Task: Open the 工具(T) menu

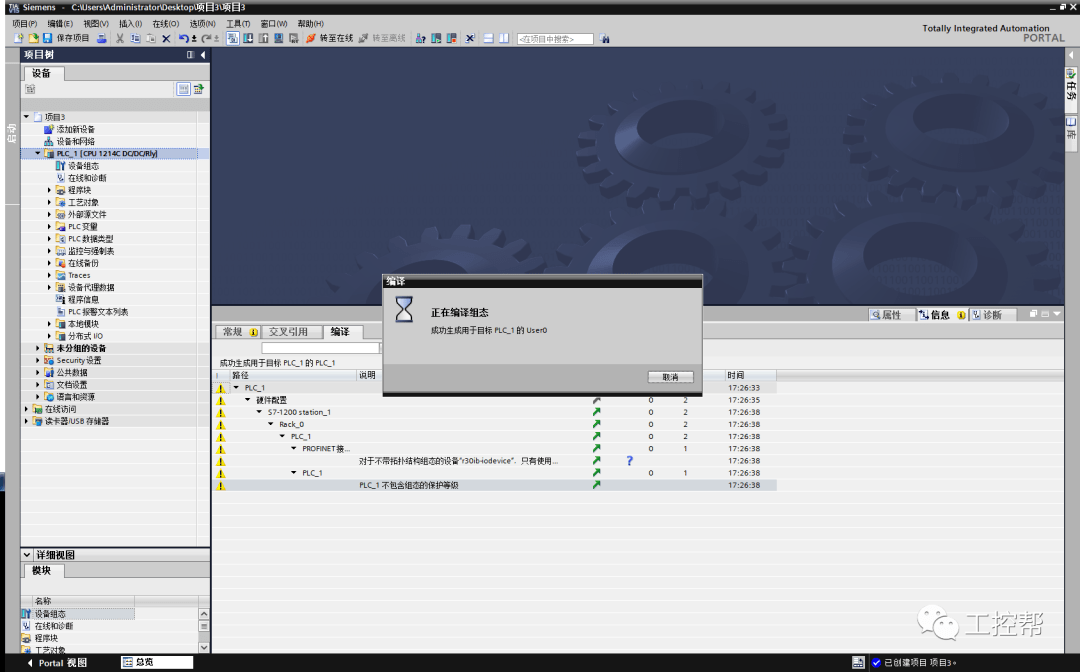Action: [x=238, y=23]
